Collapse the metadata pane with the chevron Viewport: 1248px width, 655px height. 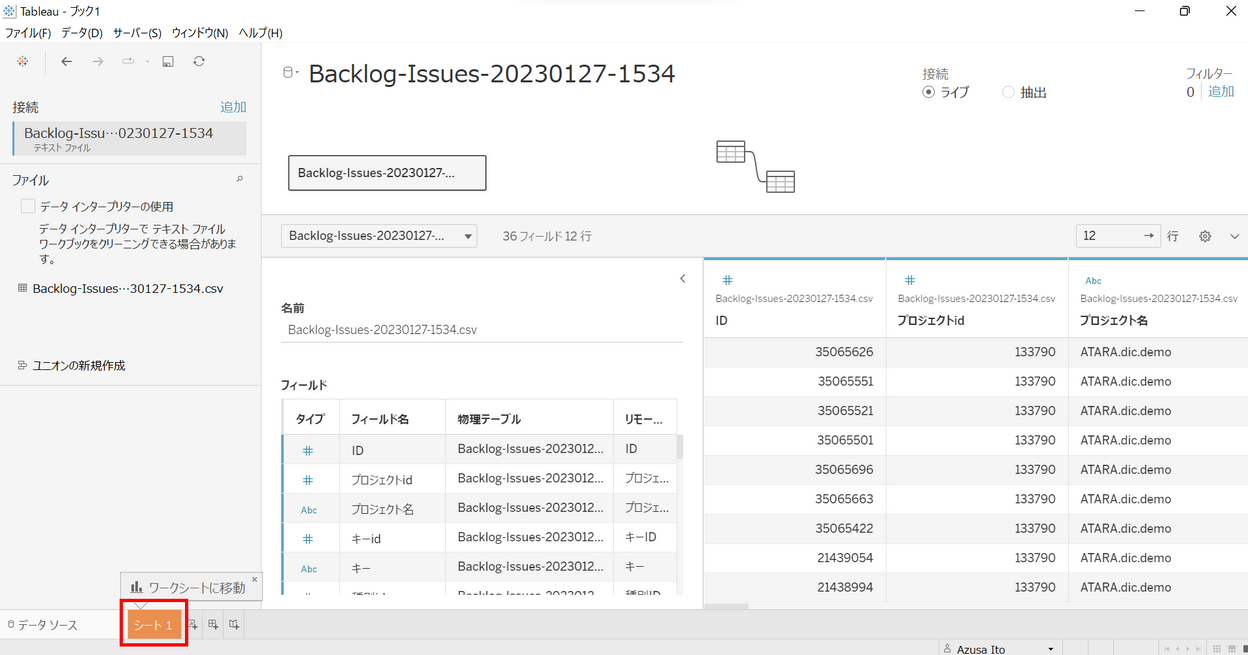(x=683, y=279)
